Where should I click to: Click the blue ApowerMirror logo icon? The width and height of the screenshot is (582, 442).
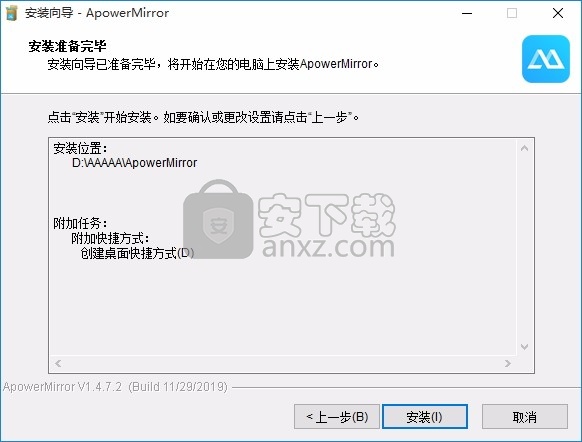click(x=546, y=59)
